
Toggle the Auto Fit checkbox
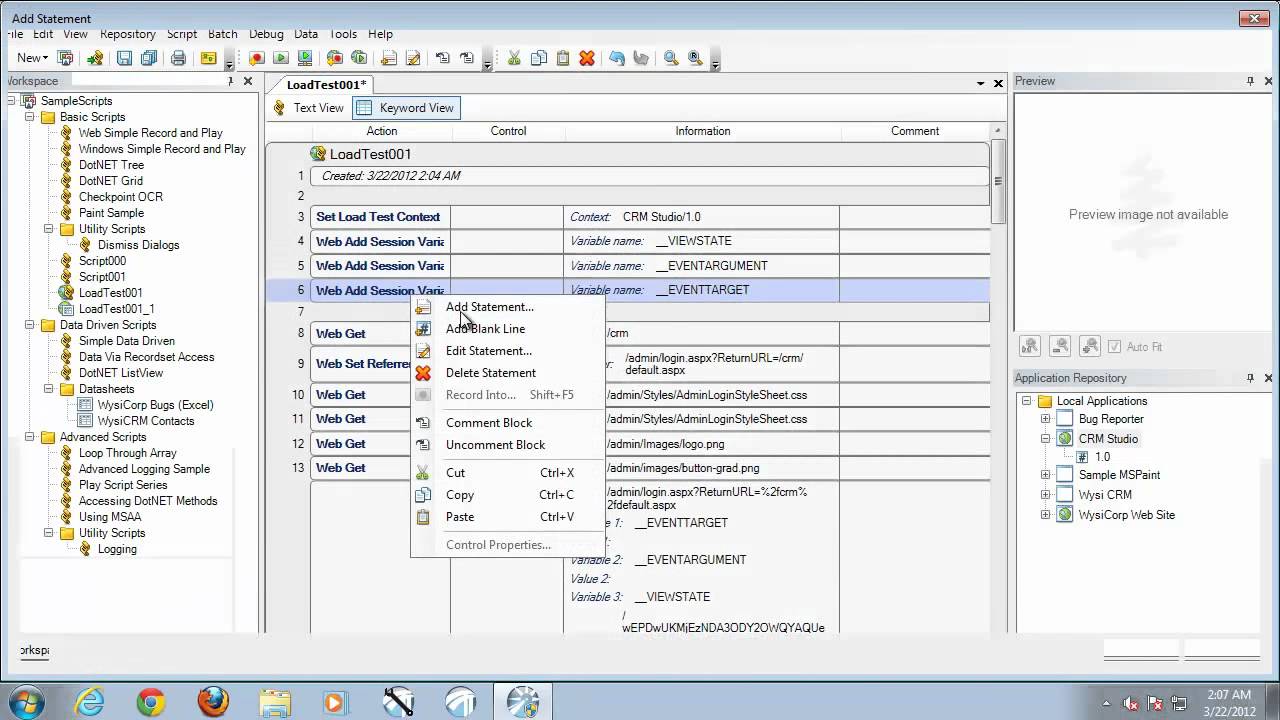point(1114,346)
